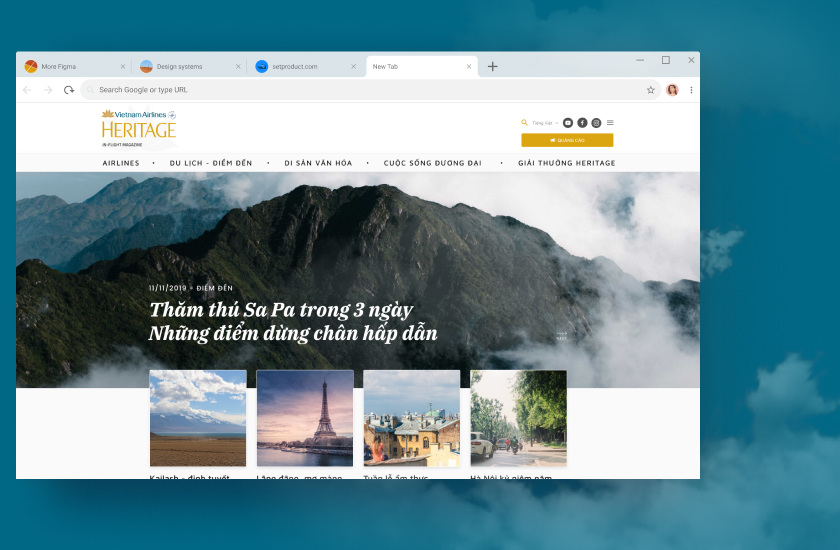This screenshot has width=840, height=550.
Task: Open the browser three-dot menu
Action: pos(691,90)
